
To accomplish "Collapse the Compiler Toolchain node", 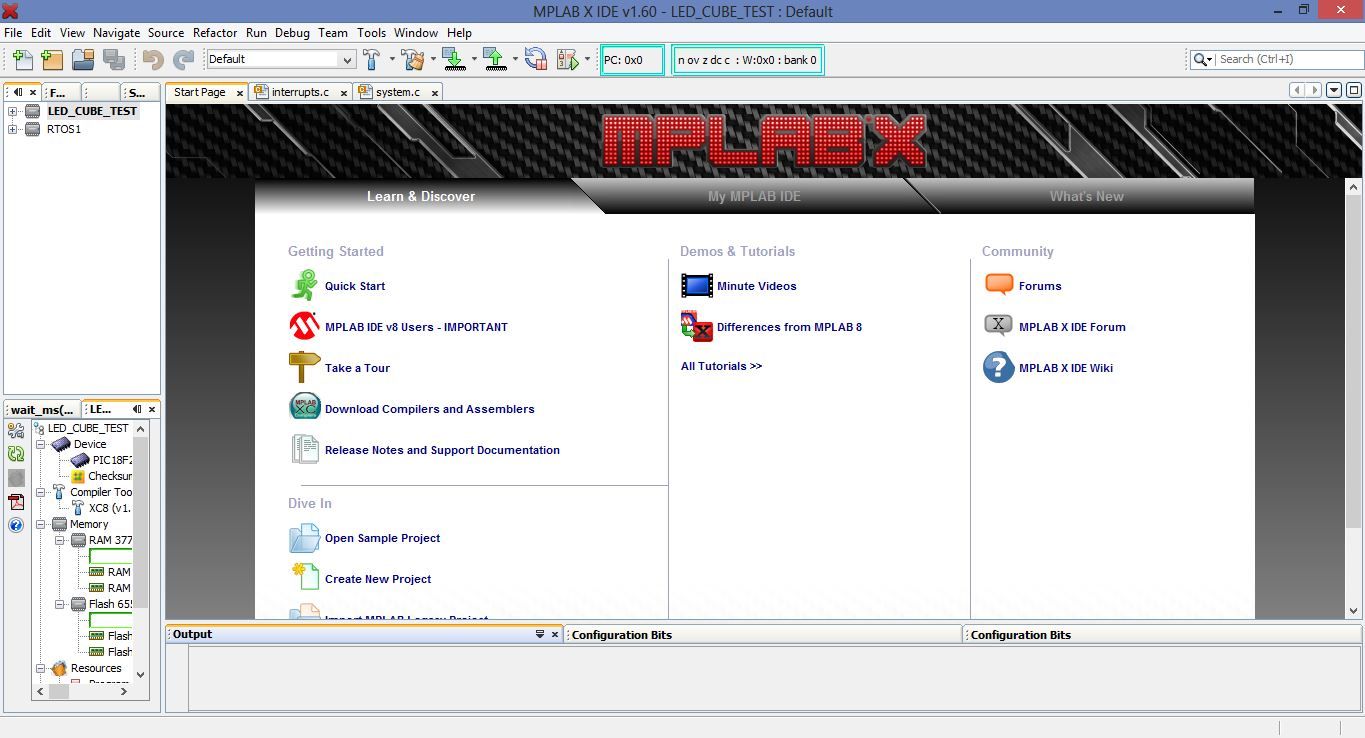I will pos(40,492).
